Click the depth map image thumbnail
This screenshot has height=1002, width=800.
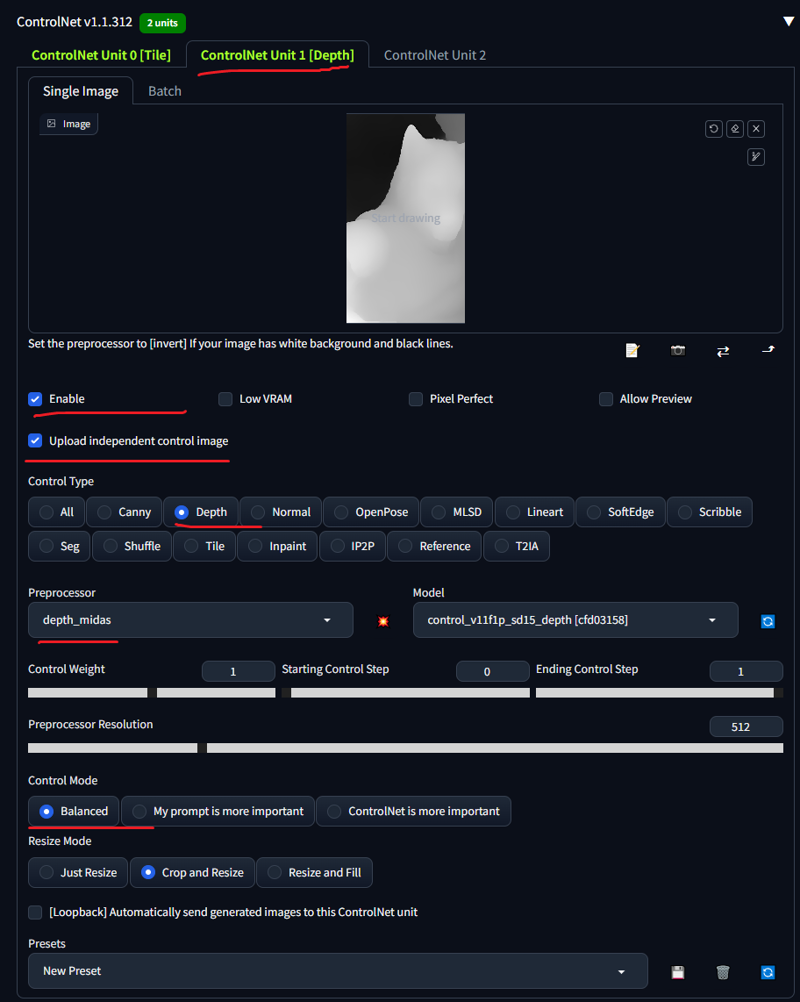coord(406,218)
